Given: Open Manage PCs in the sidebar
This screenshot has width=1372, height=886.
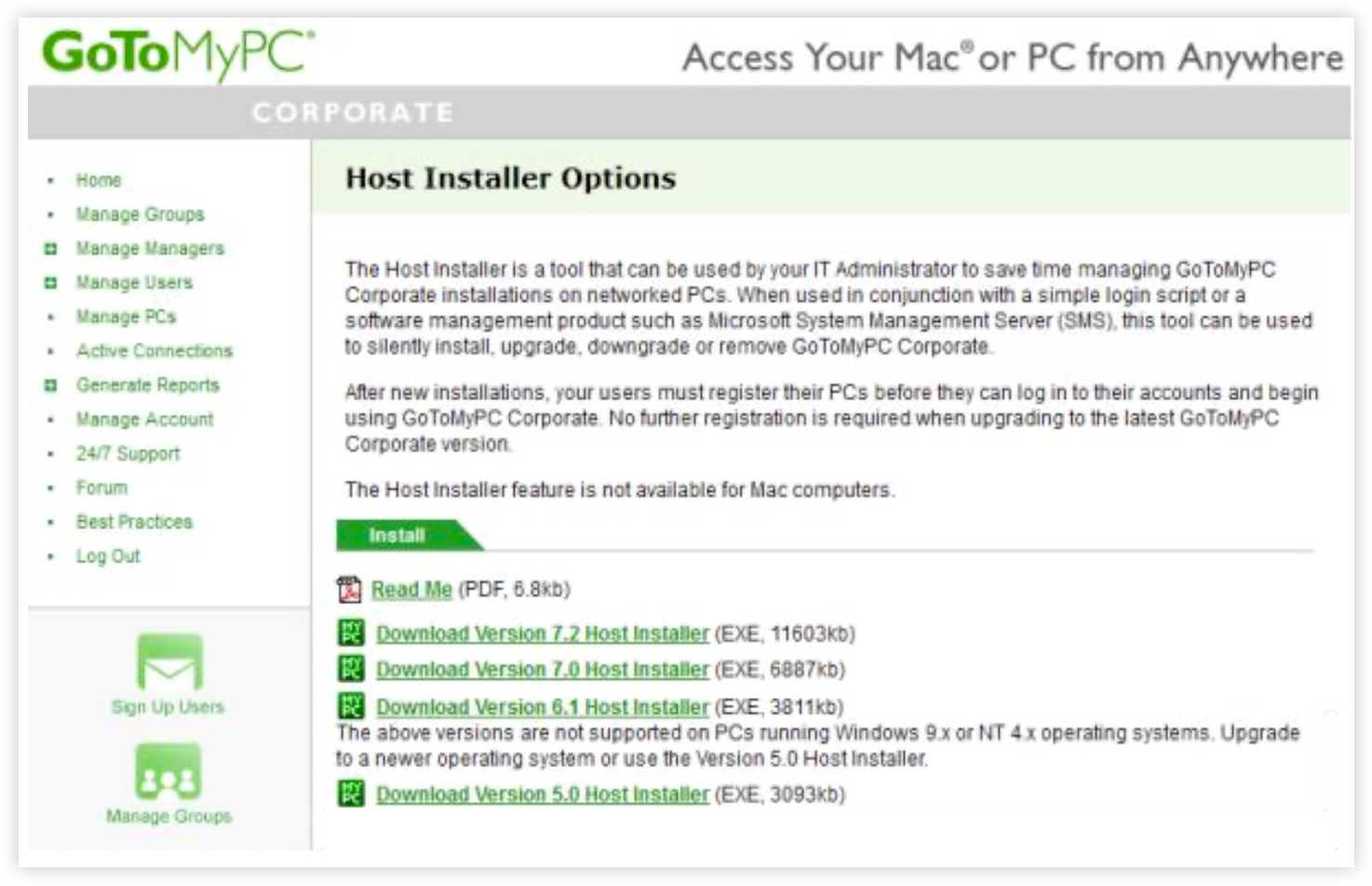Looking at the screenshot, I should pos(126,316).
